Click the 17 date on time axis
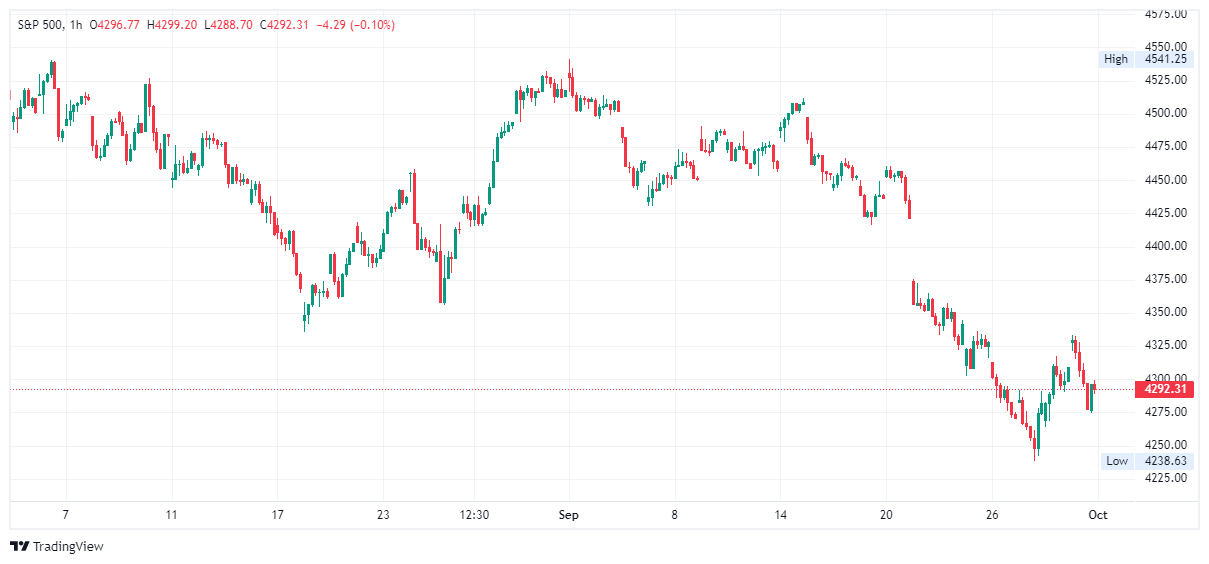This screenshot has width=1209, height=564. point(277,515)
